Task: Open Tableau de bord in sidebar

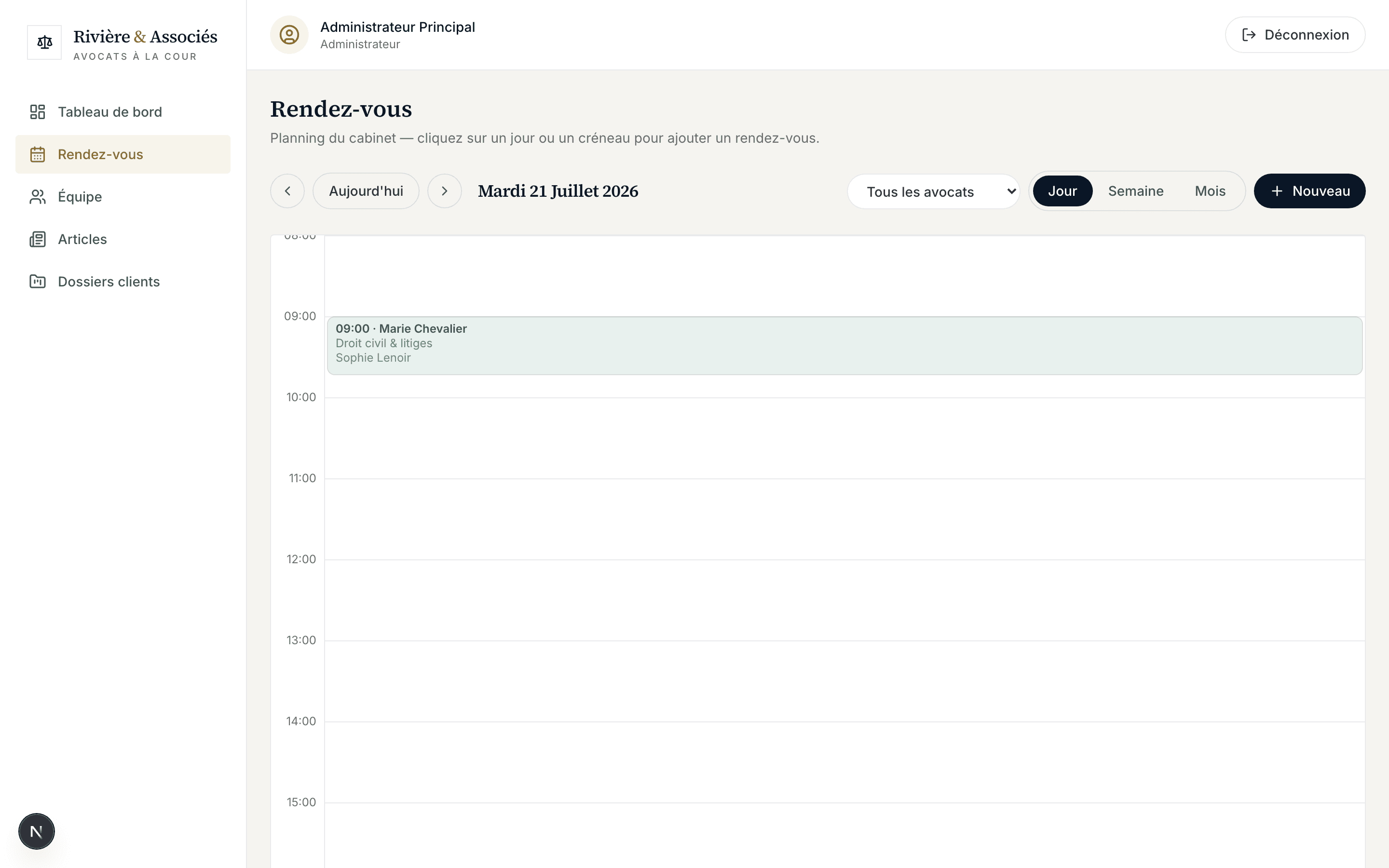Action: tap(123, 112)
